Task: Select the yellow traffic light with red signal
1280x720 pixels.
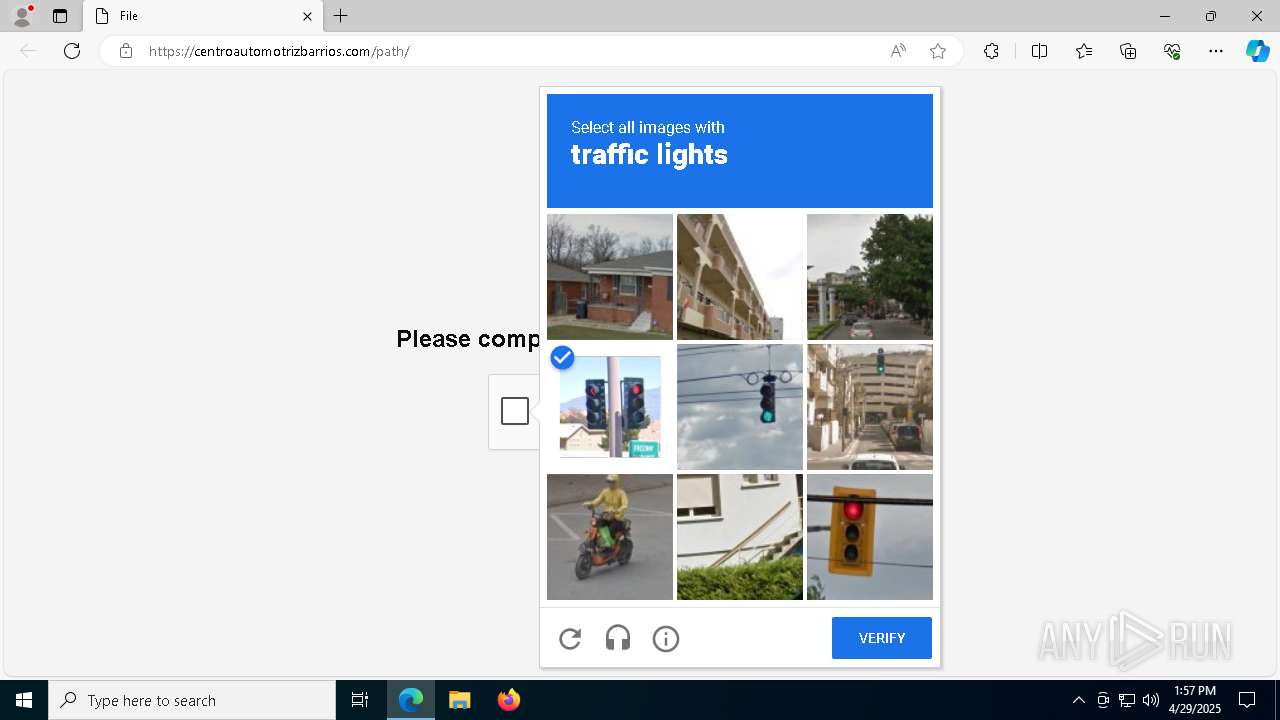Action: tap(870, 537)
